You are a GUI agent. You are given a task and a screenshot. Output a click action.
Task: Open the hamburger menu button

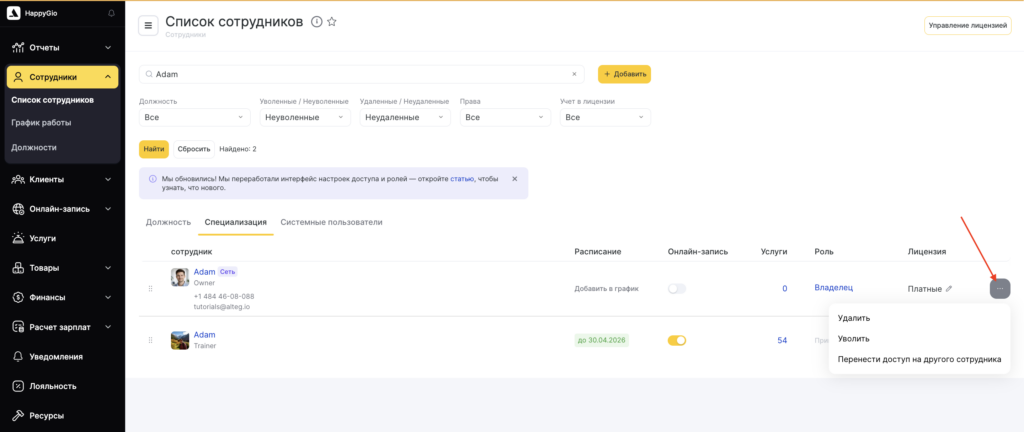(148, 25)
